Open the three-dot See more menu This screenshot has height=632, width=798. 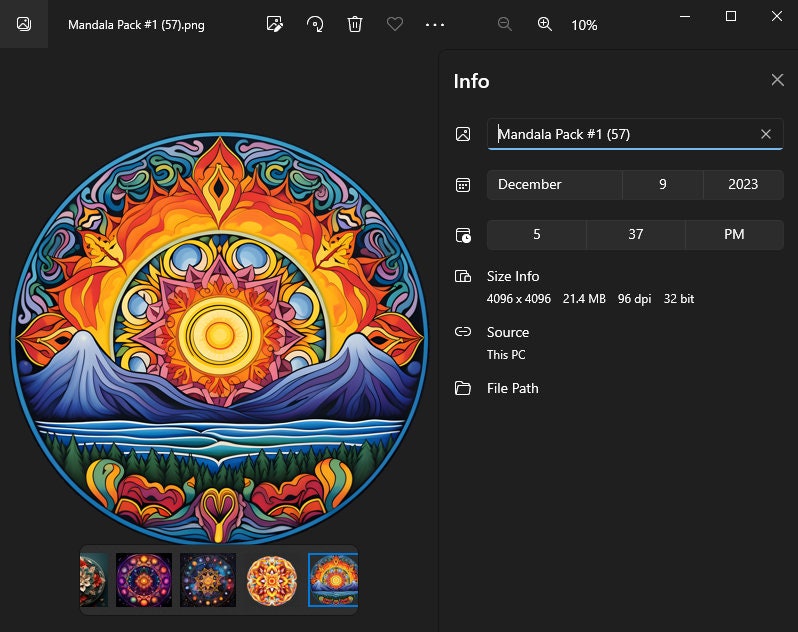(435, 24)
